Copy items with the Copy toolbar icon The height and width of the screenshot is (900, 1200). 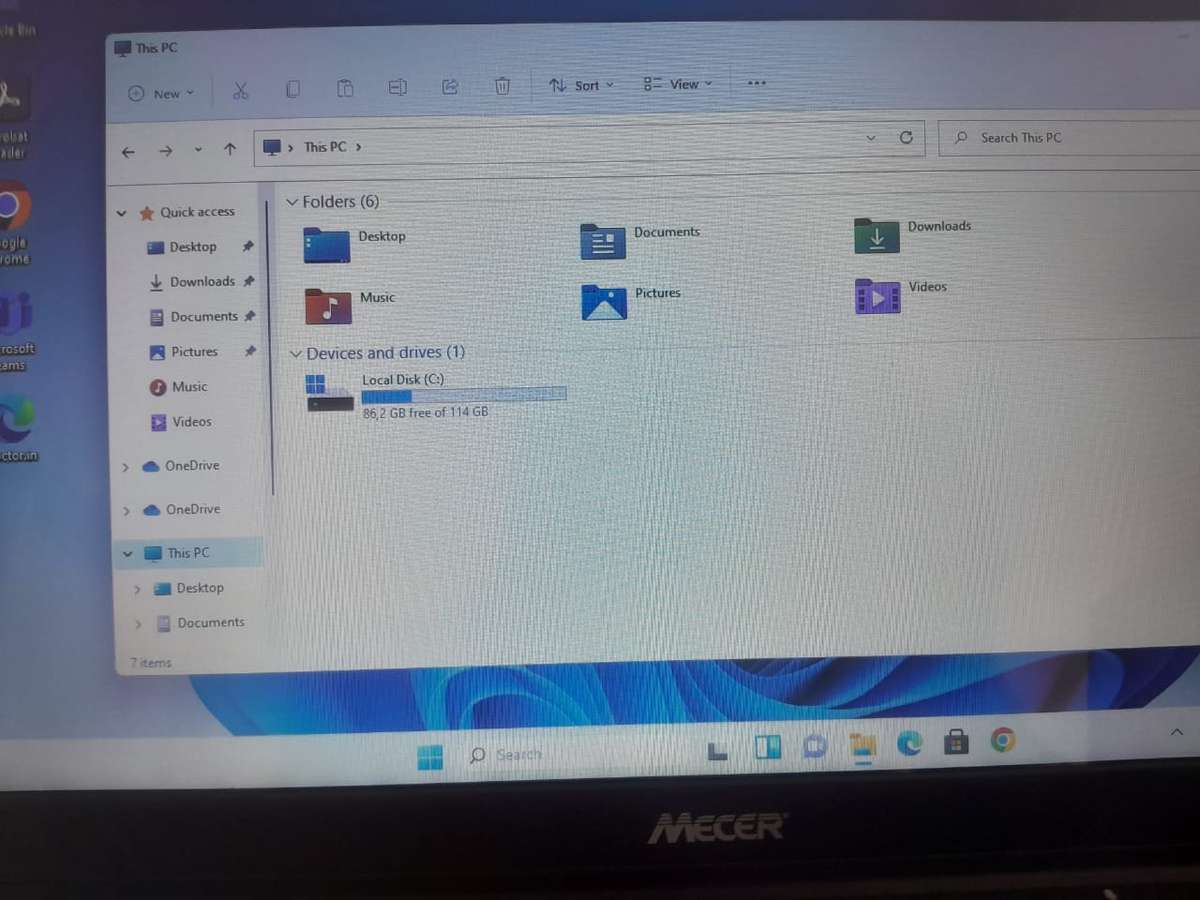(x=292, y=89)
